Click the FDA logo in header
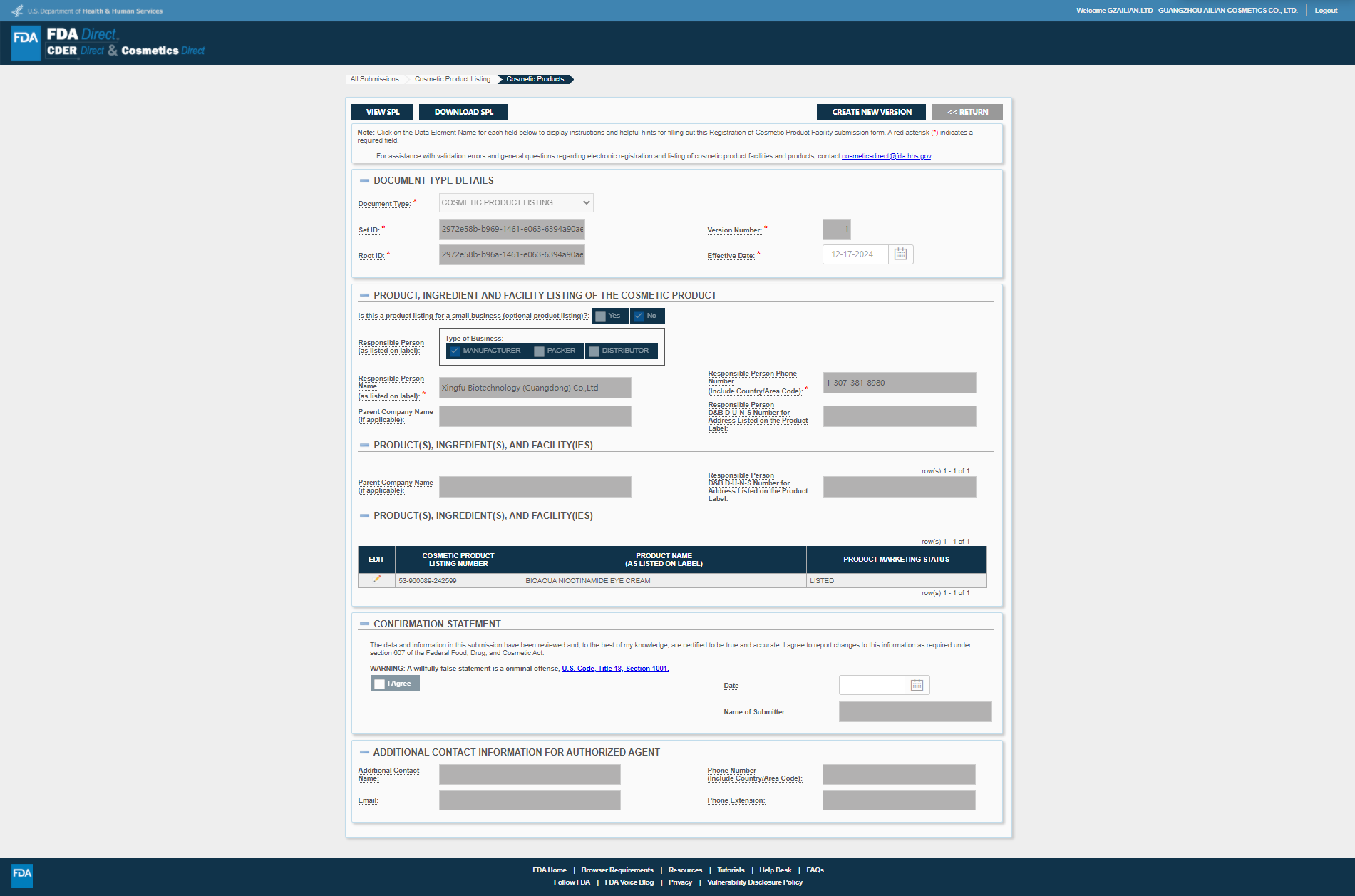This screenshot has width=1355, height=896. click(26, 43)
